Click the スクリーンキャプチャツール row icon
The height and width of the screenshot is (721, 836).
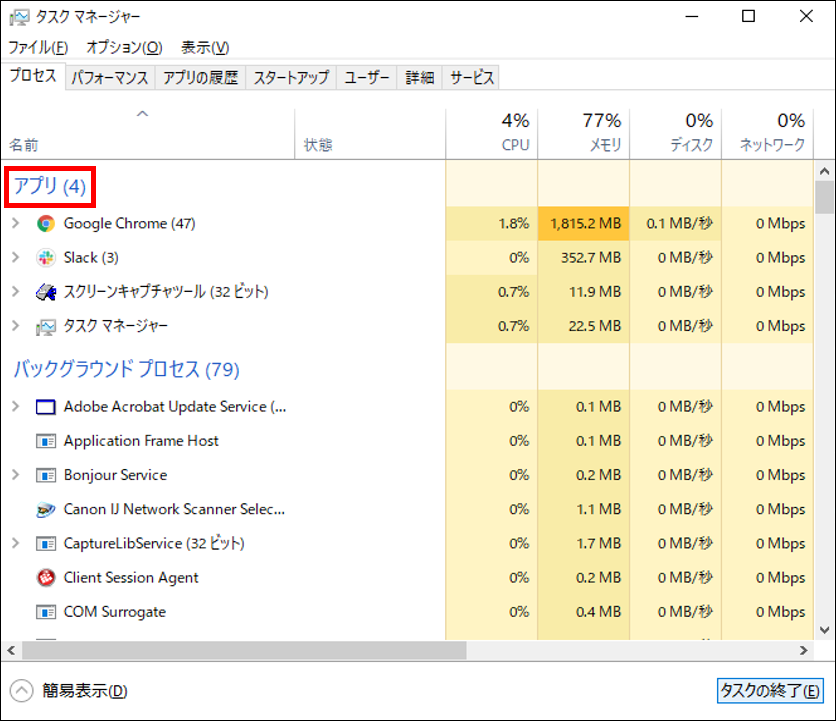point(46,292)
